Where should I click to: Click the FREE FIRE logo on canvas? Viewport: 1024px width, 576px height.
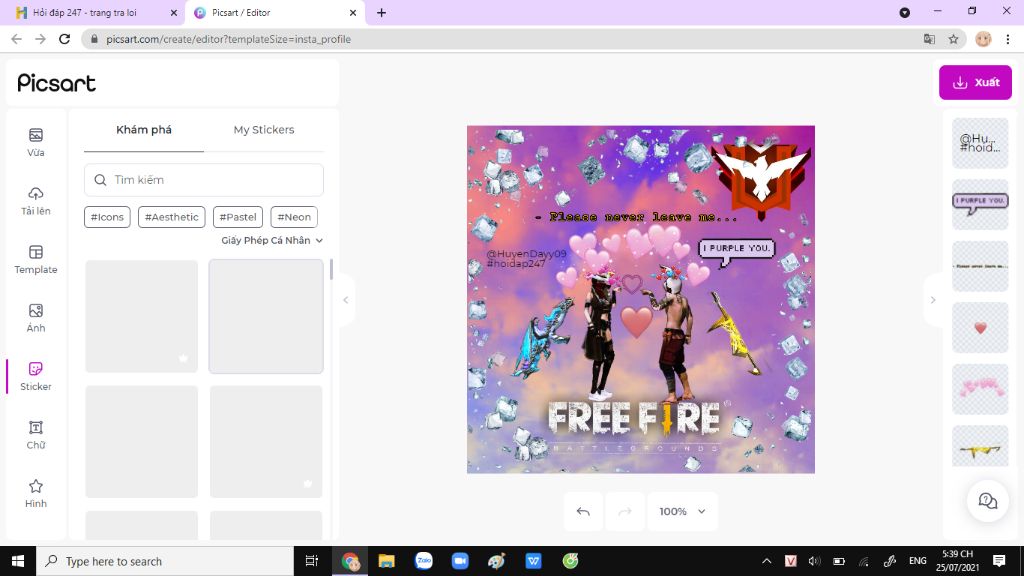click(634, 419)
